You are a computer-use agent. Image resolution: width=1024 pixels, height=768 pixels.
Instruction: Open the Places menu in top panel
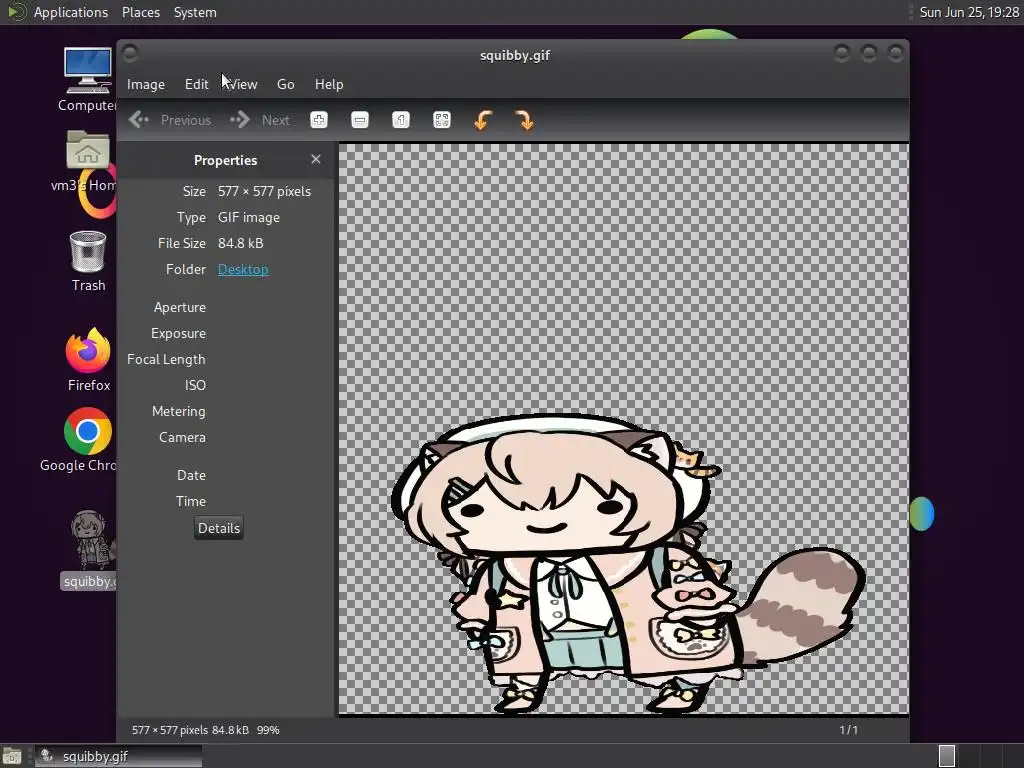(x=140, y=12)
